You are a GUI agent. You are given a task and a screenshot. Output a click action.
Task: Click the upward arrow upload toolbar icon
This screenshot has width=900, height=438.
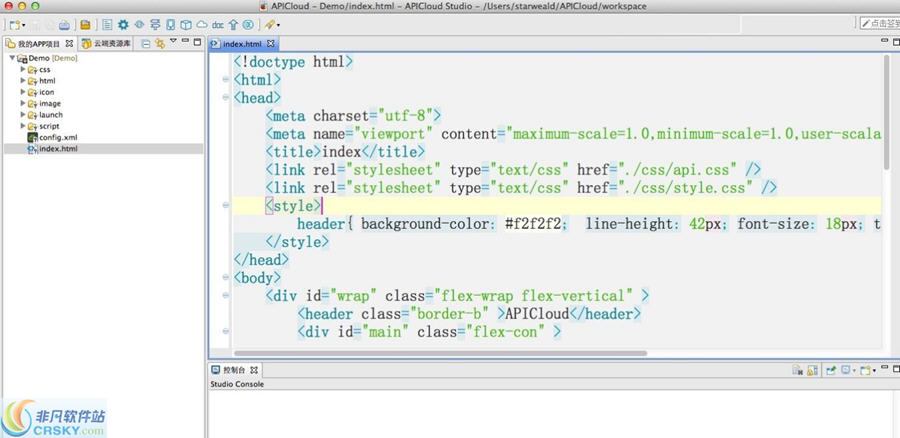pos(233,25)
